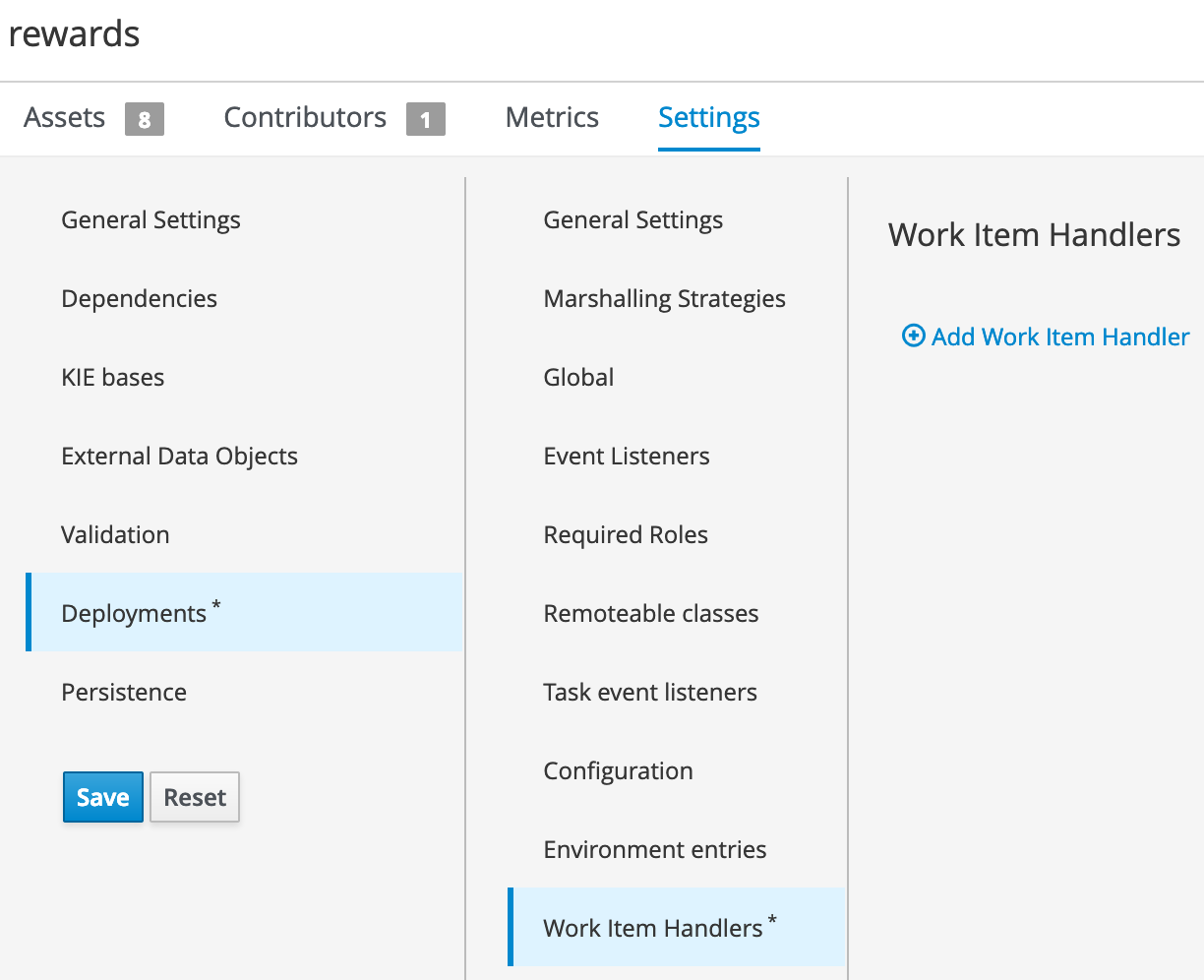This screenshot has height=980, width=1204.
Task: Click the plus icon beside Add Work Item Handler
Action: 913,337
